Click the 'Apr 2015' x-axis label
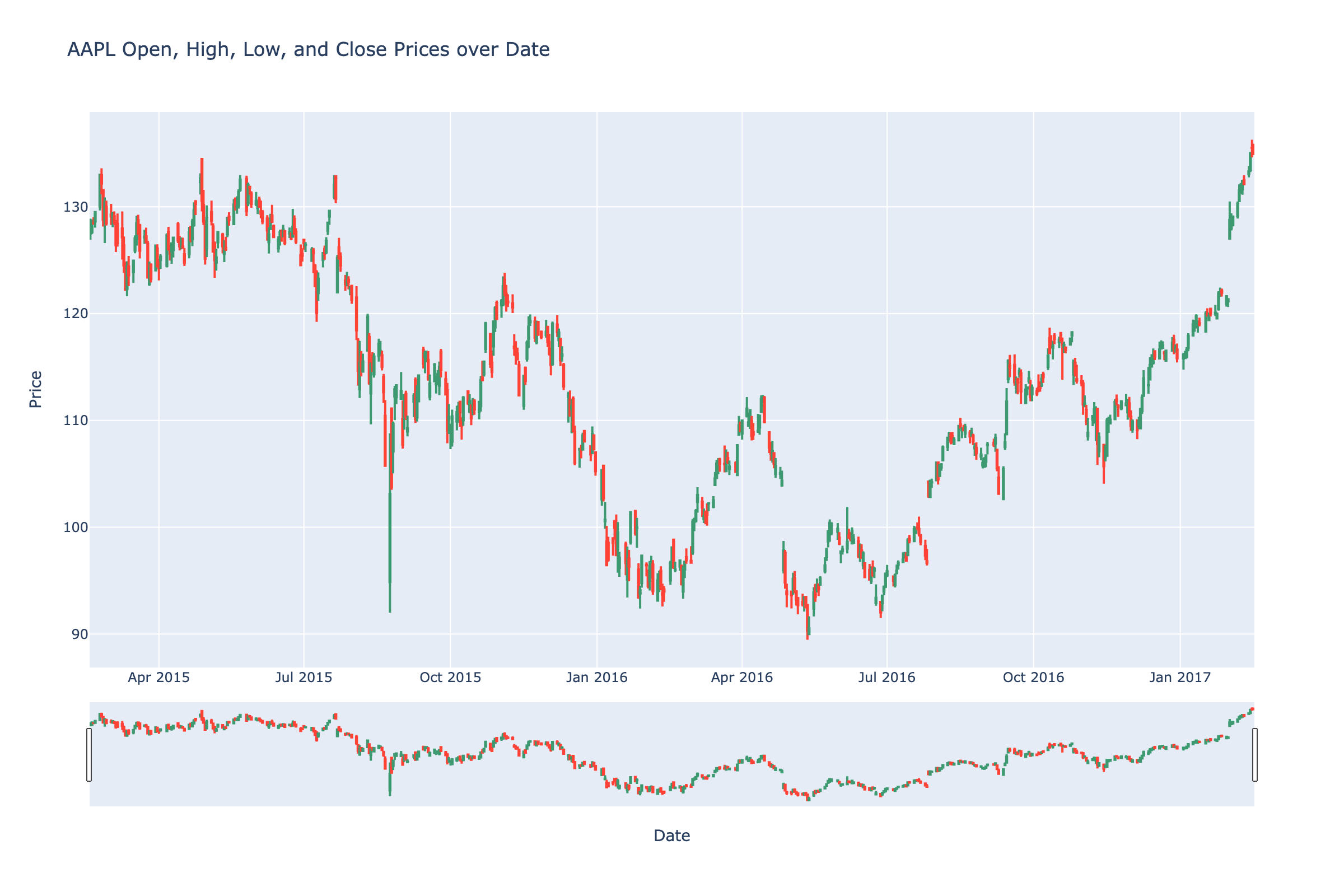Screen dimensions: 1344x896 (x=159, y=678)
